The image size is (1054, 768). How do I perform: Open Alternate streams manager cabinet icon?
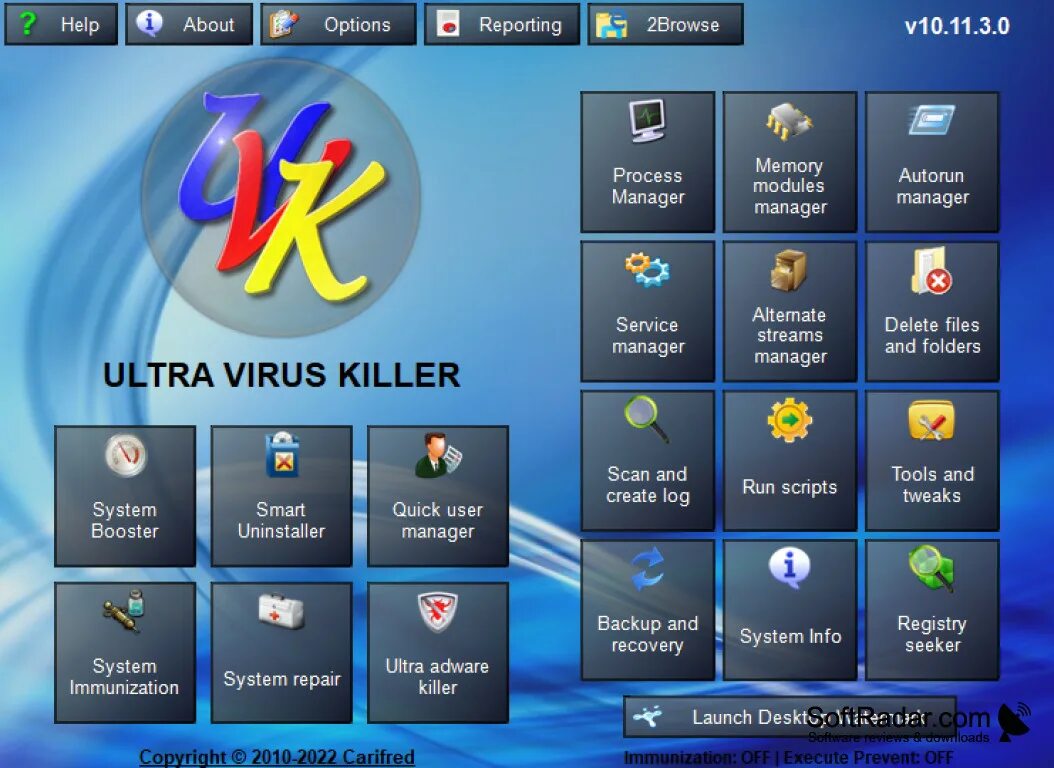pos(790,311)
